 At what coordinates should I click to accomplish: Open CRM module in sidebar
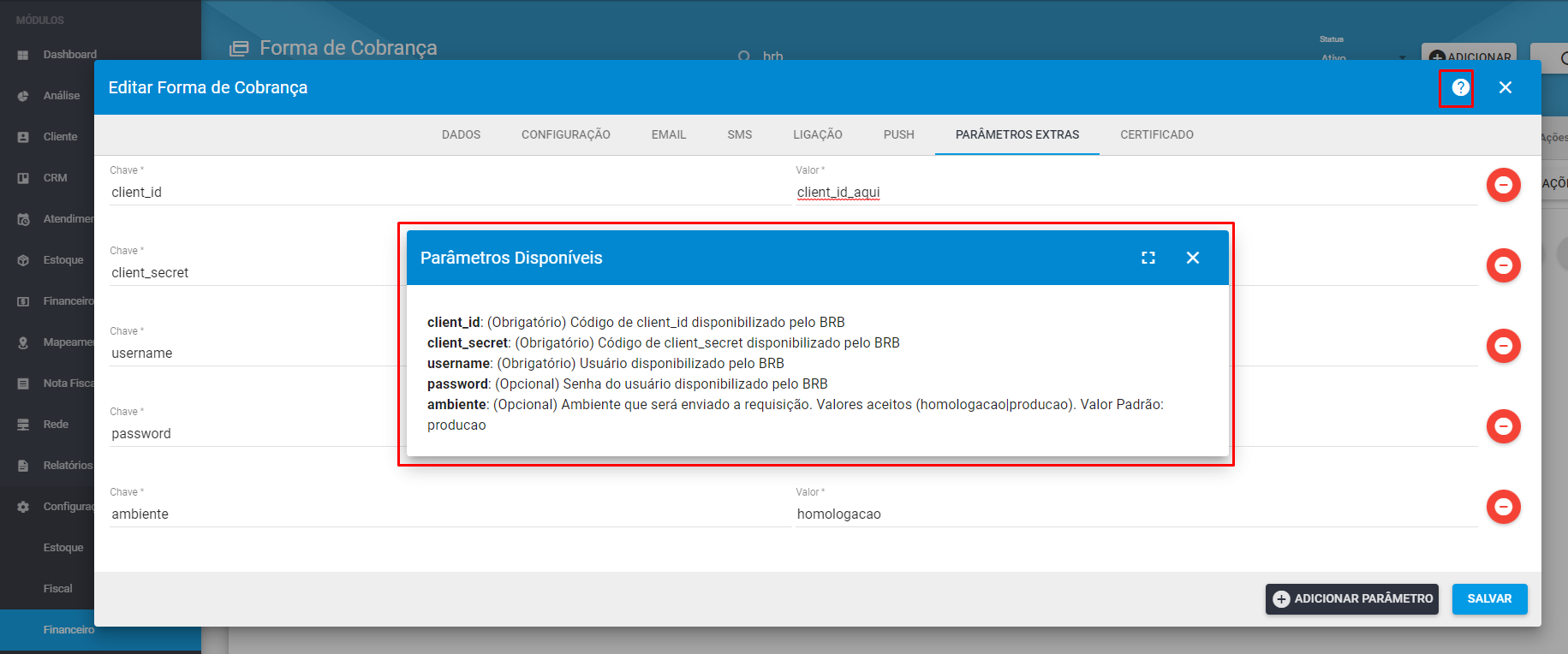(x=55, y=177)
